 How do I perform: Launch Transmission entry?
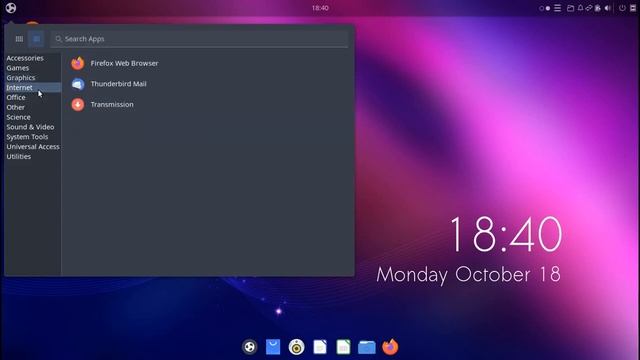[208, 104]
